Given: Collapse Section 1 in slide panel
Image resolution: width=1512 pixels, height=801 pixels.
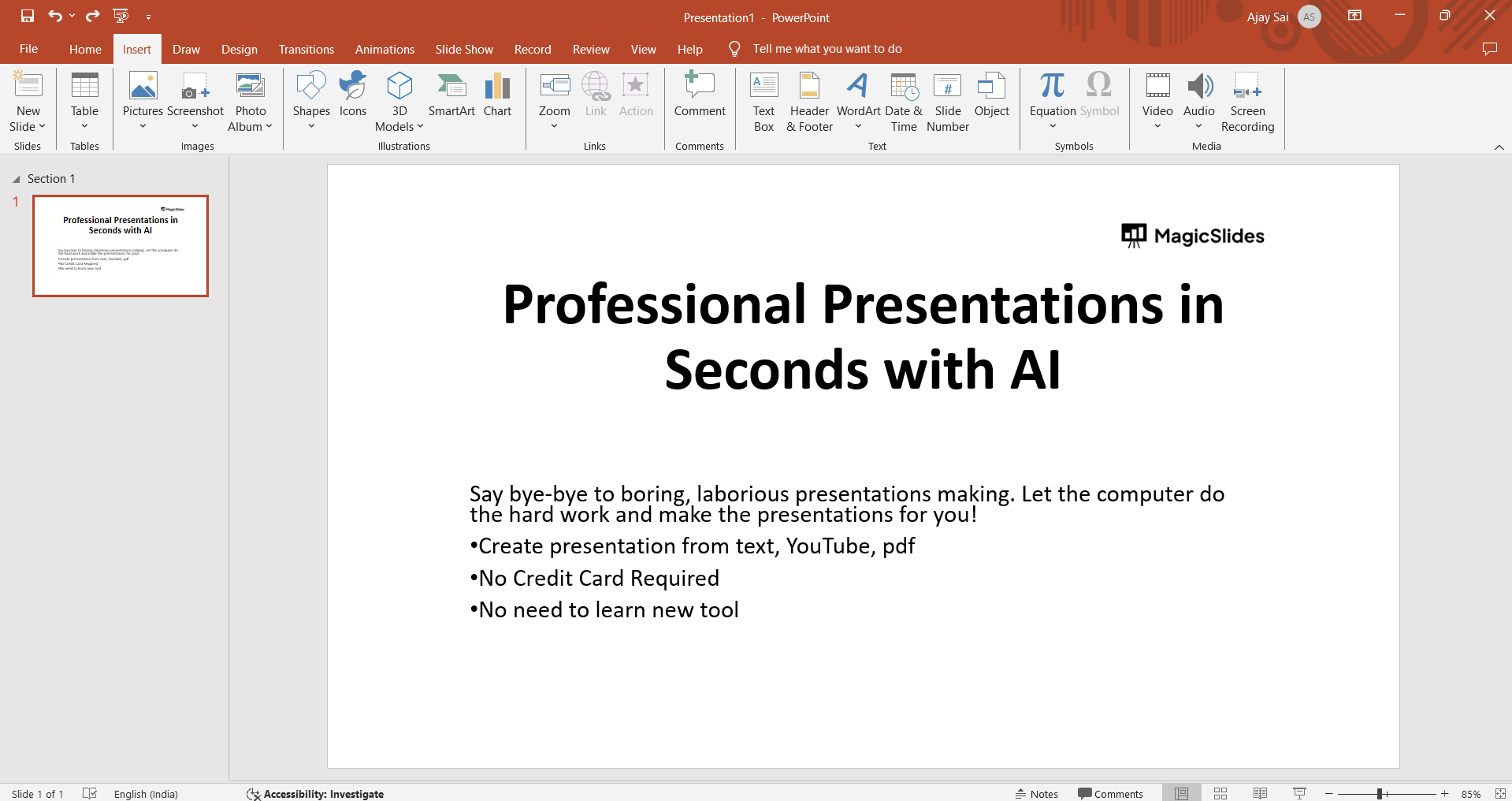Looking at the screenshot, I should pyautogui.click(x=16, y=180).
